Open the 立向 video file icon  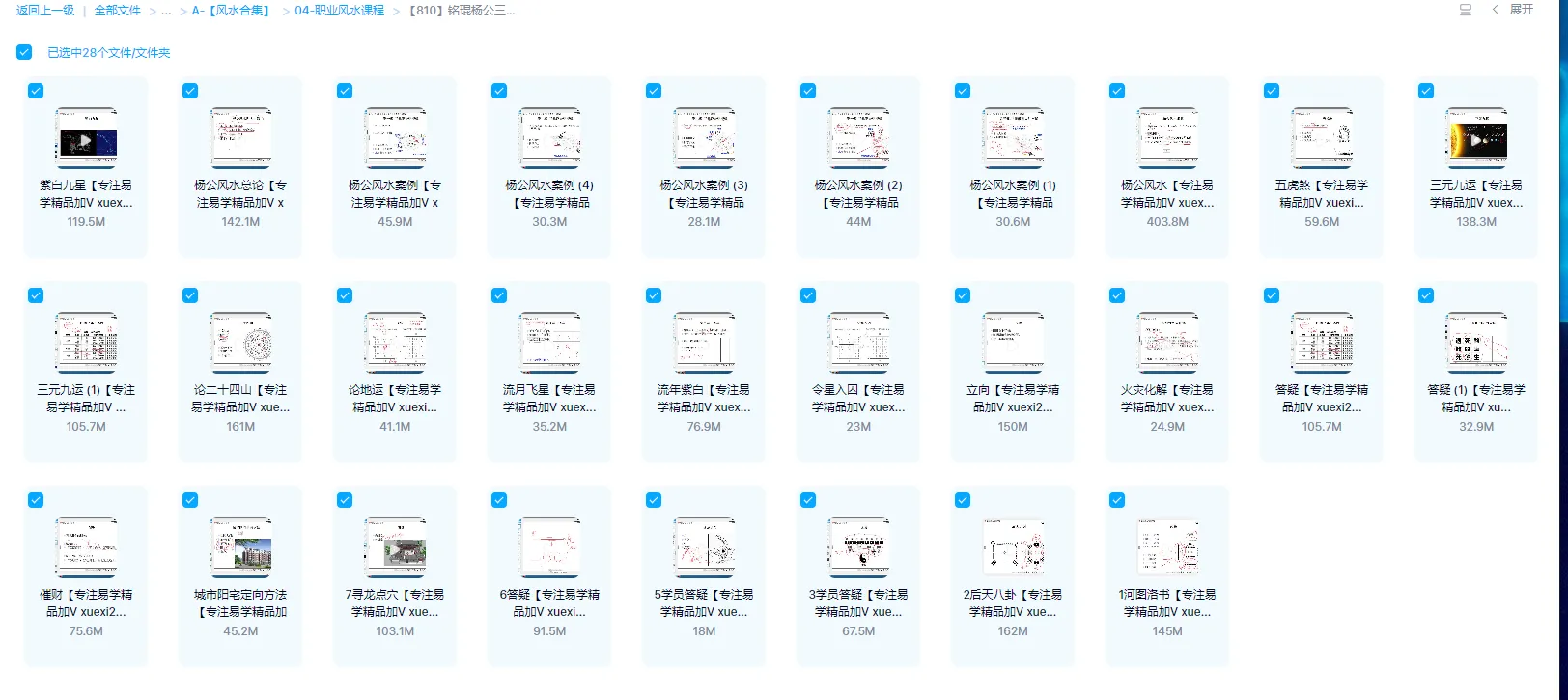coord(1013,344)
